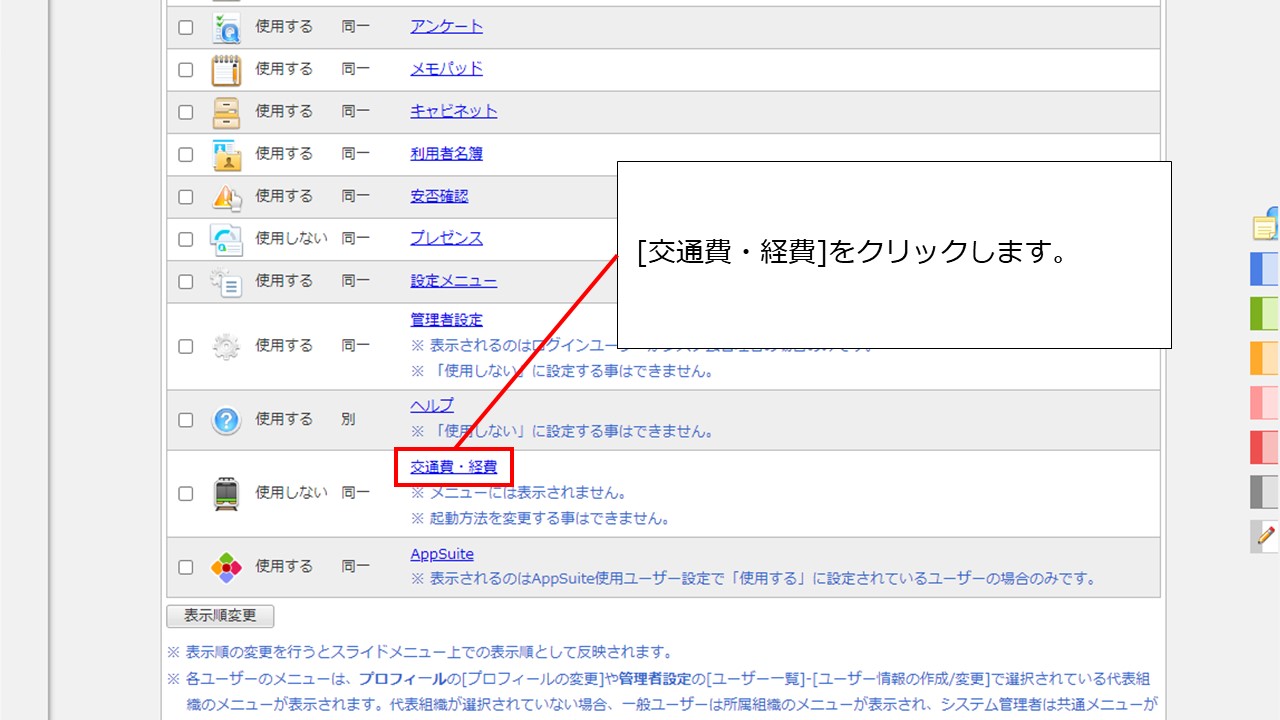The image size is (1280, 720).
Task: Select the 利用者名簿 row checkbox
Action: [x=185, y=155]
